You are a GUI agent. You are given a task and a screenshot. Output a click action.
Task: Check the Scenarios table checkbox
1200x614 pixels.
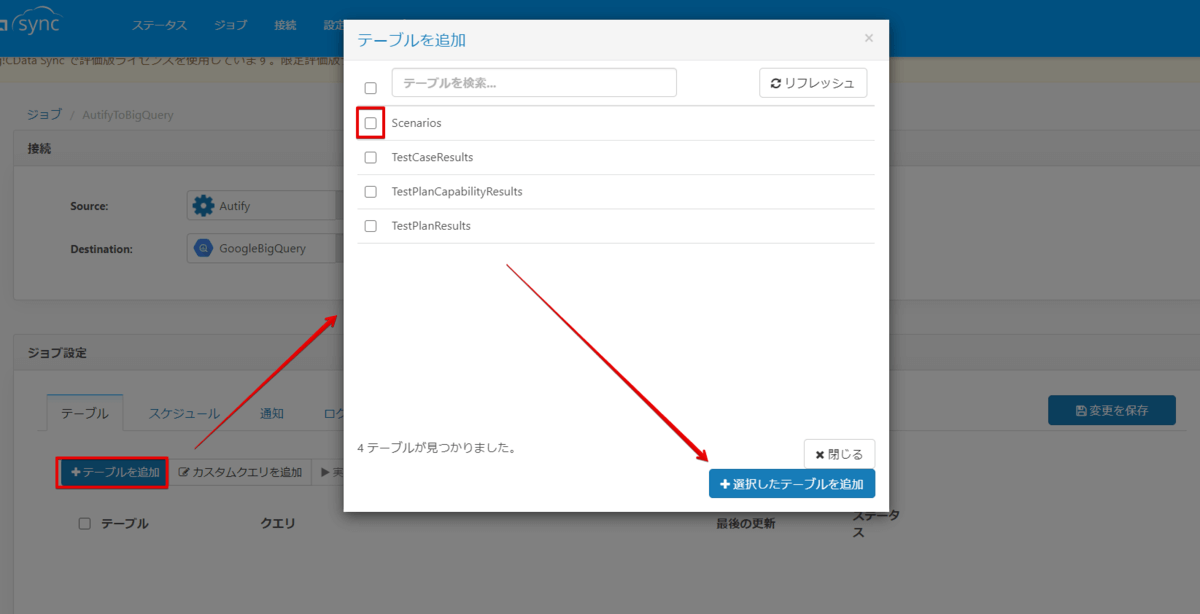pos(370,123)
